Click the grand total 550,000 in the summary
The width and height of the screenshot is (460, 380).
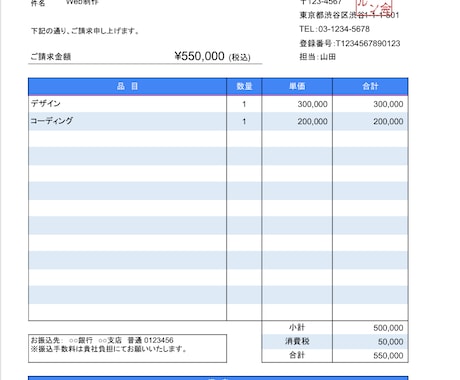click(x=388, y=356)
